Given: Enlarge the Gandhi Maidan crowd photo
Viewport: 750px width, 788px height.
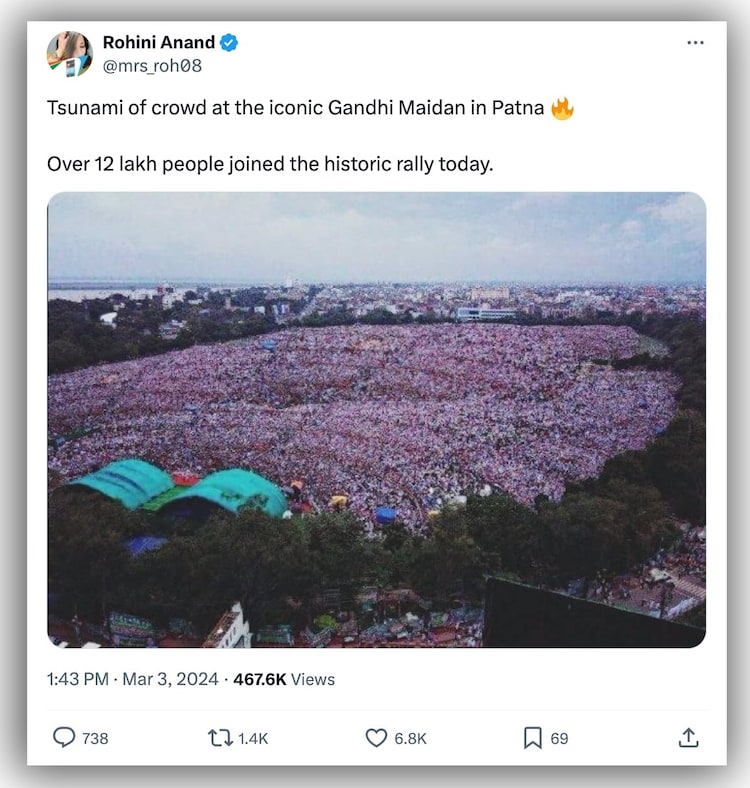Looking at the screenshot, I should tap(376, 420).
